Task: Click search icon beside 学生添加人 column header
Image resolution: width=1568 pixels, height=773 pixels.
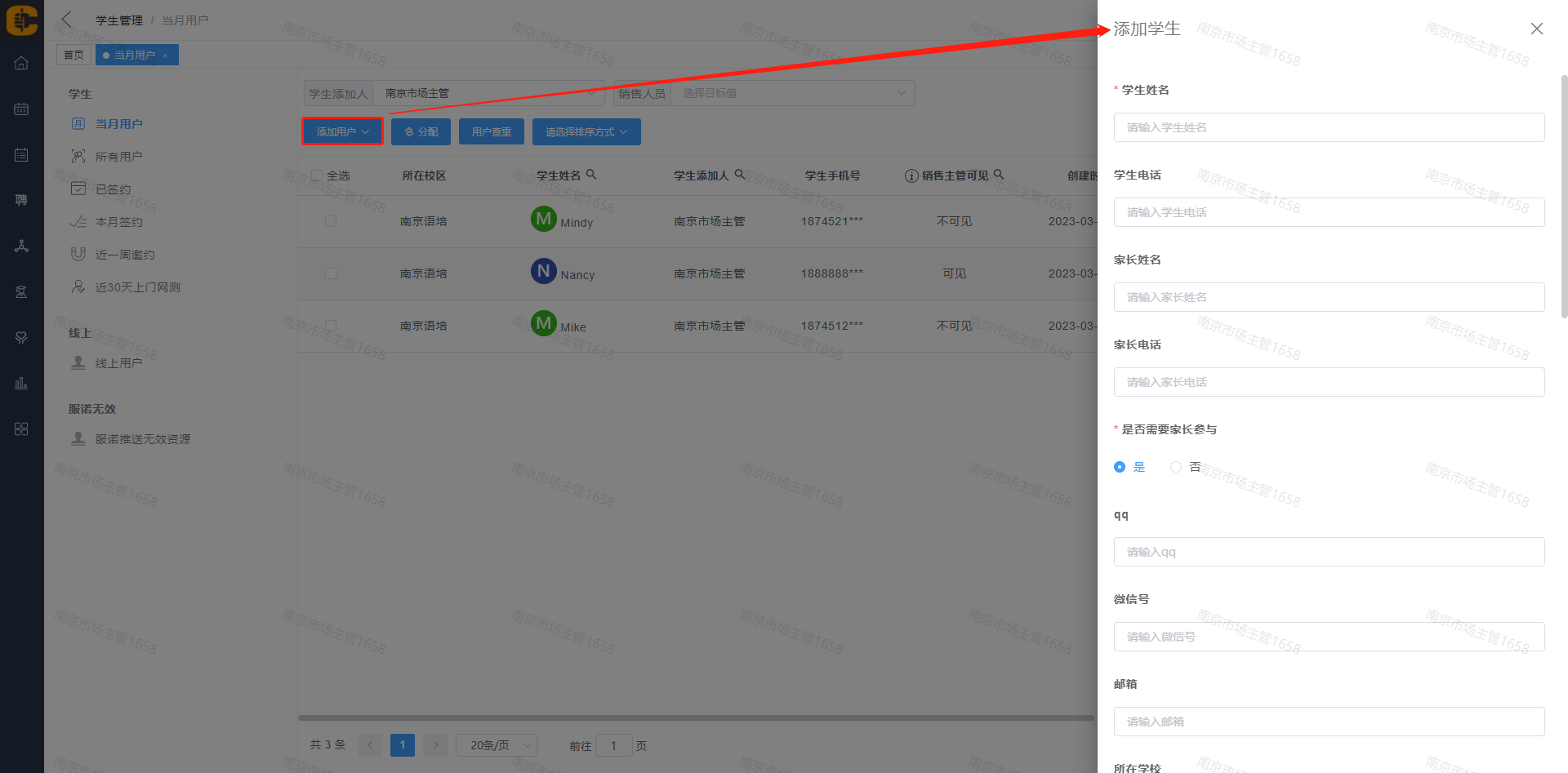Action: click(x=739, y=175)
